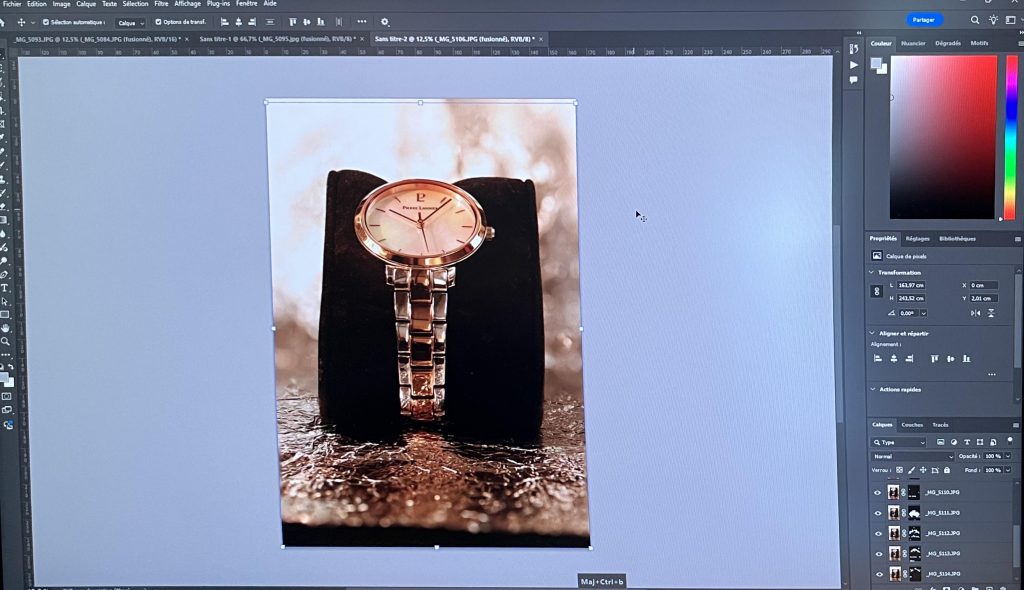Open the Calque auto-select dropdown

130,22
